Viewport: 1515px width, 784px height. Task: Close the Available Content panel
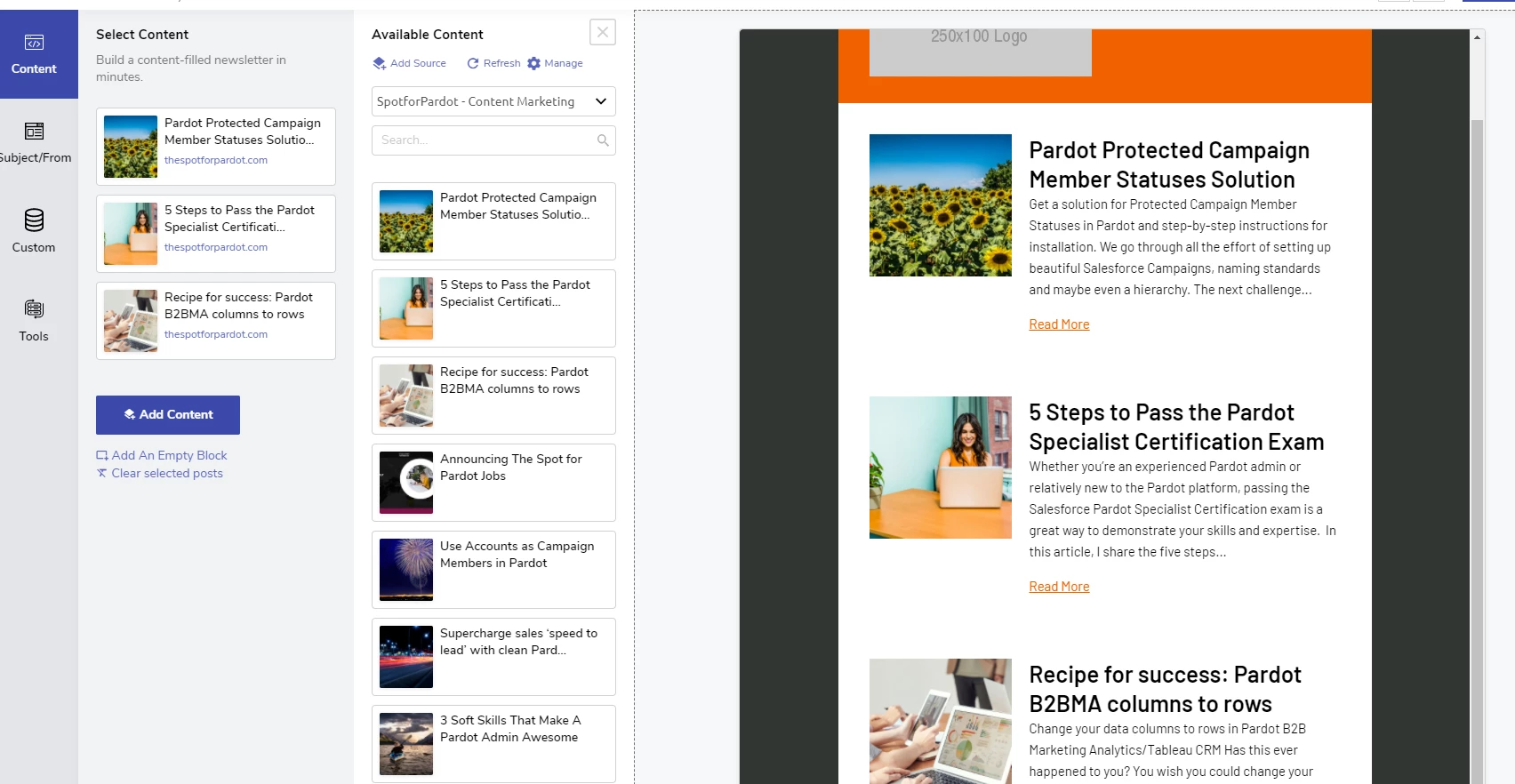[603, 33]
